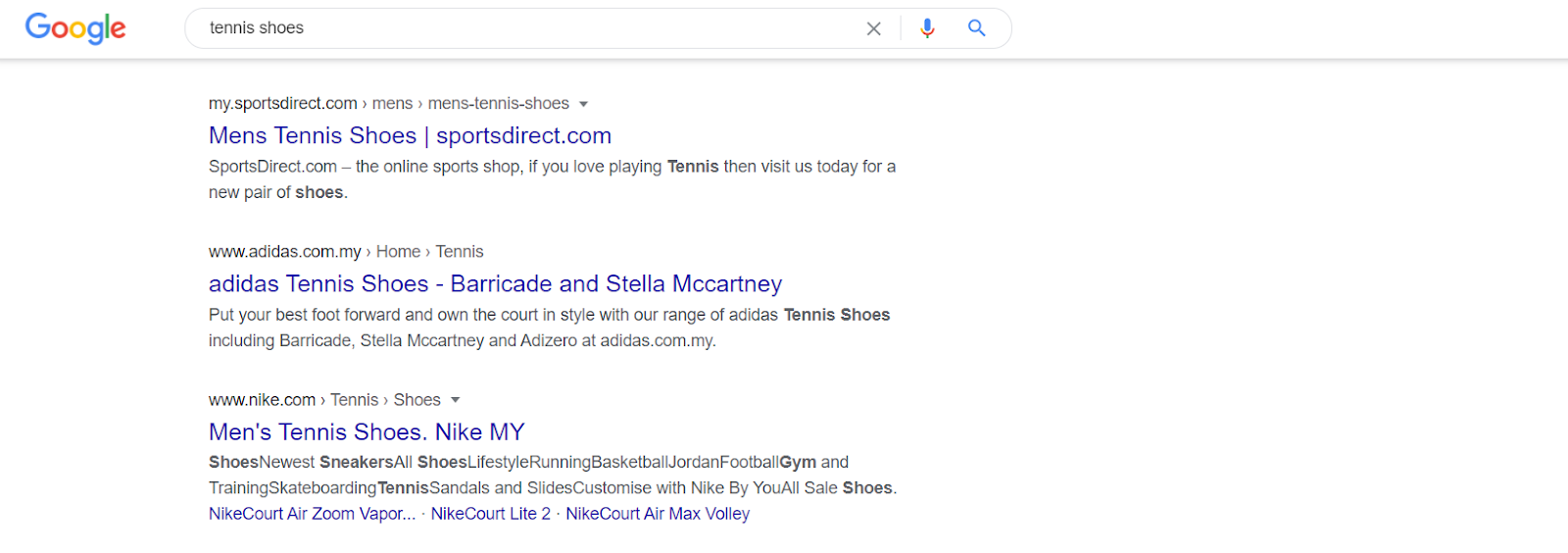Clear the search box with X icon

pos(873,28)
